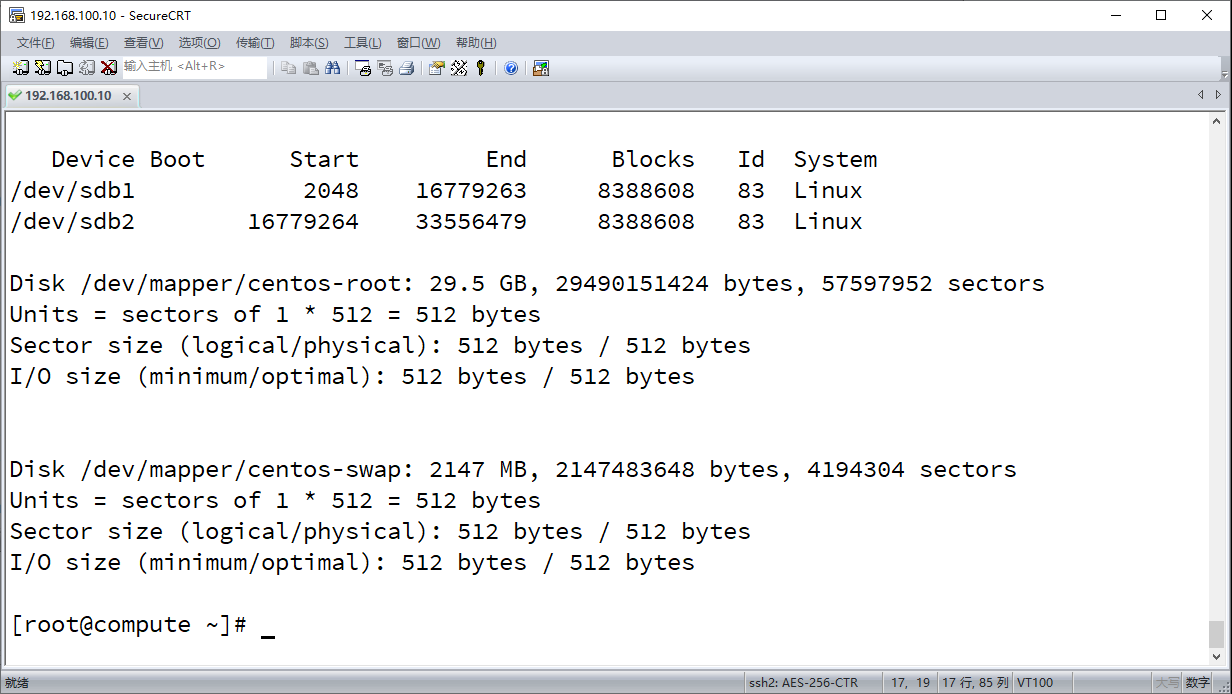
Task: Click the Paste clipboard toolbar icon
Action: point(311,68)
